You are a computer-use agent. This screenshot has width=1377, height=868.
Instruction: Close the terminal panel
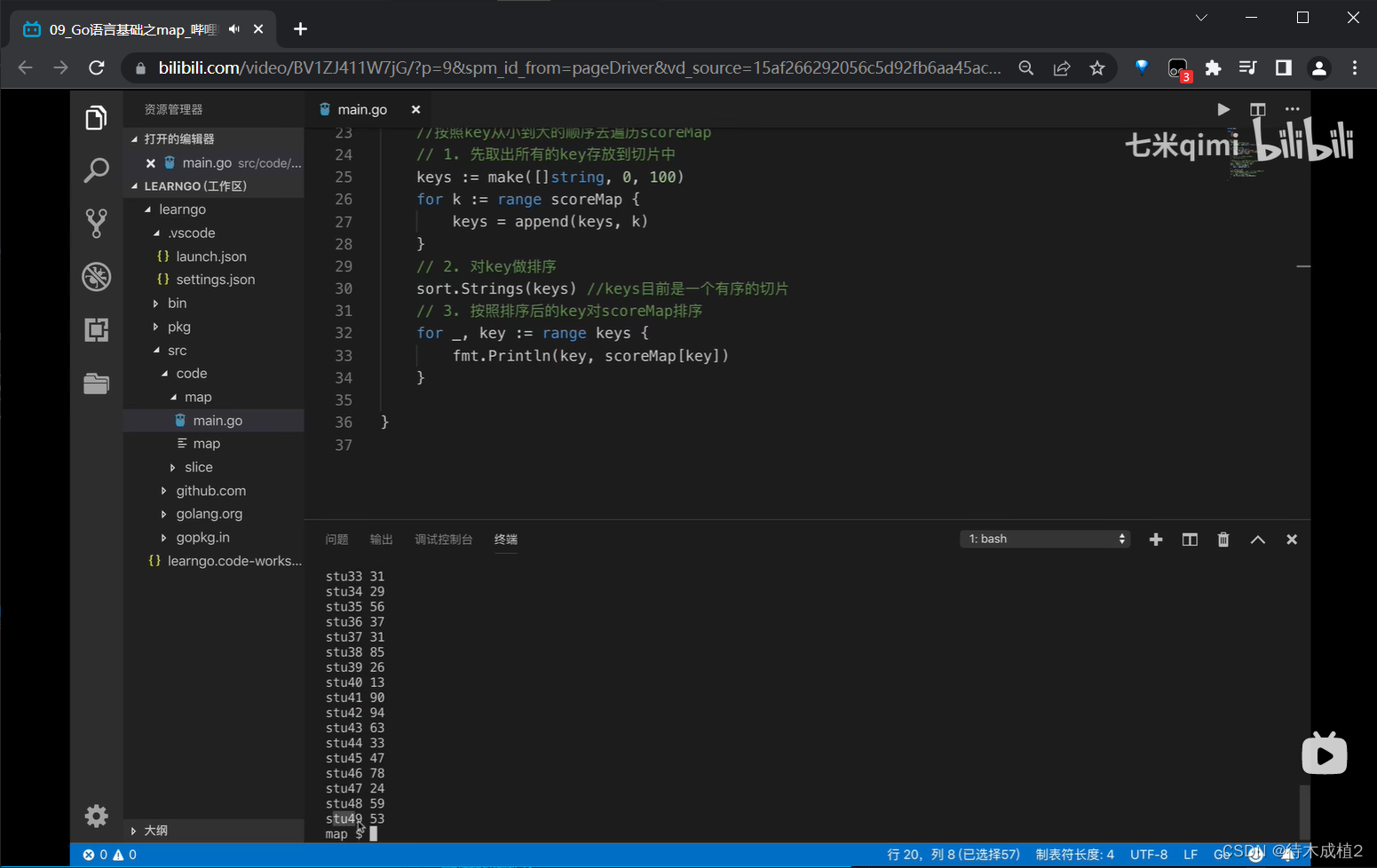tap(1292, 540)
